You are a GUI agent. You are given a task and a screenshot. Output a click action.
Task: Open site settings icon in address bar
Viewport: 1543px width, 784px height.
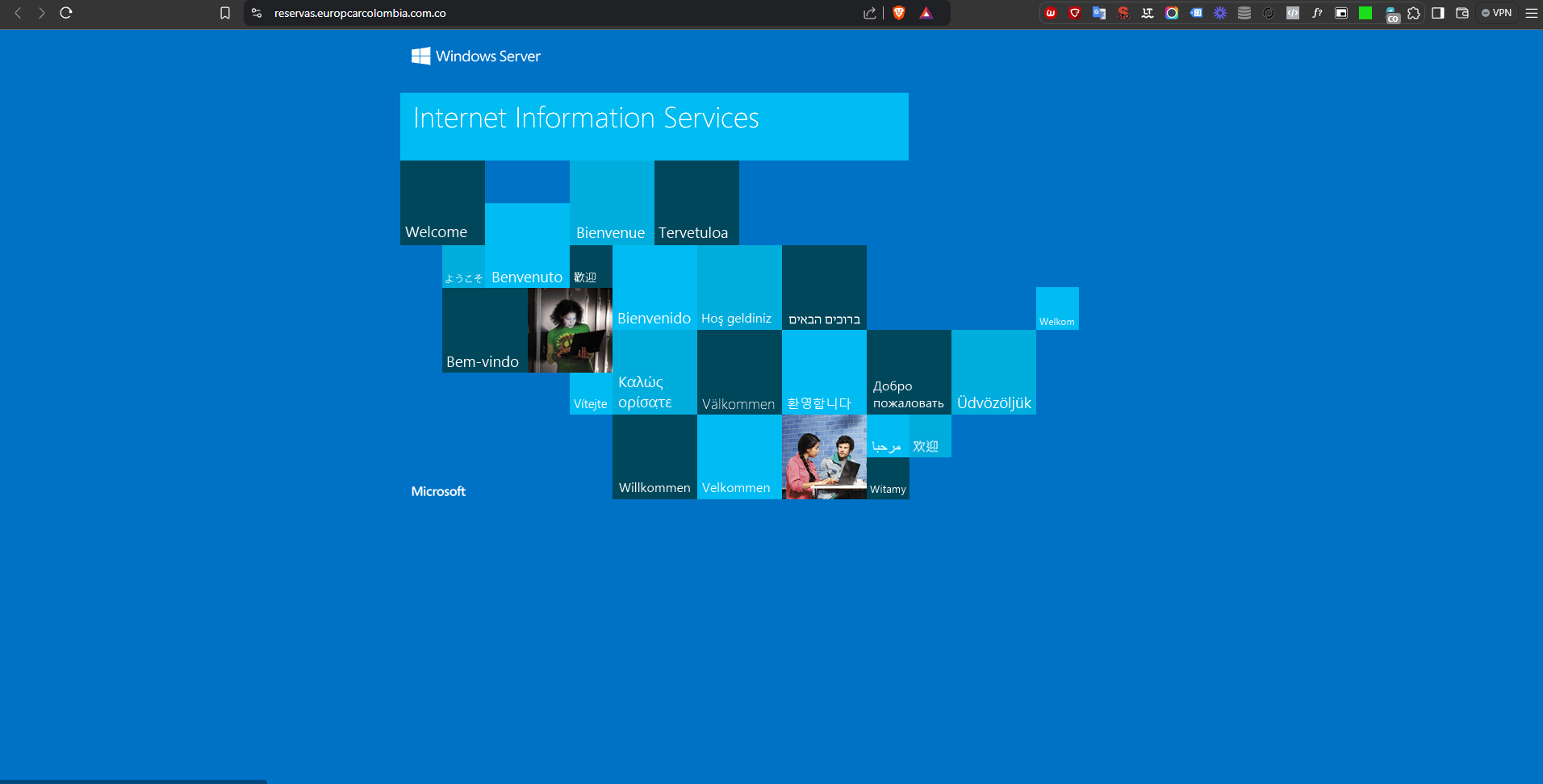click(257, 13)
